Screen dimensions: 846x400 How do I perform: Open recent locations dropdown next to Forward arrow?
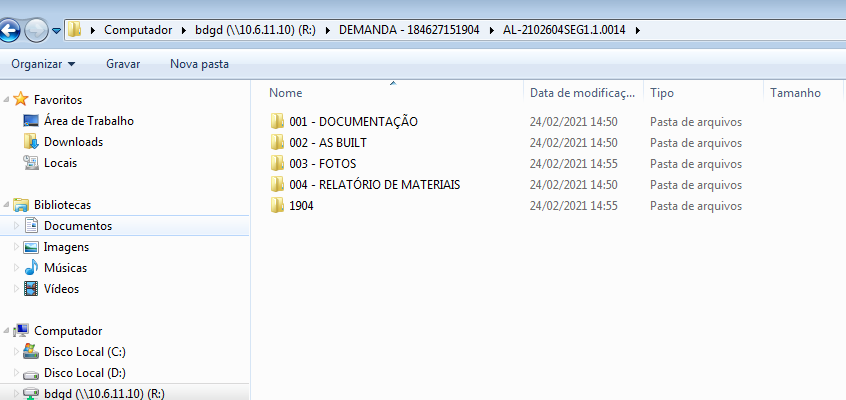[x=56, y=31]
